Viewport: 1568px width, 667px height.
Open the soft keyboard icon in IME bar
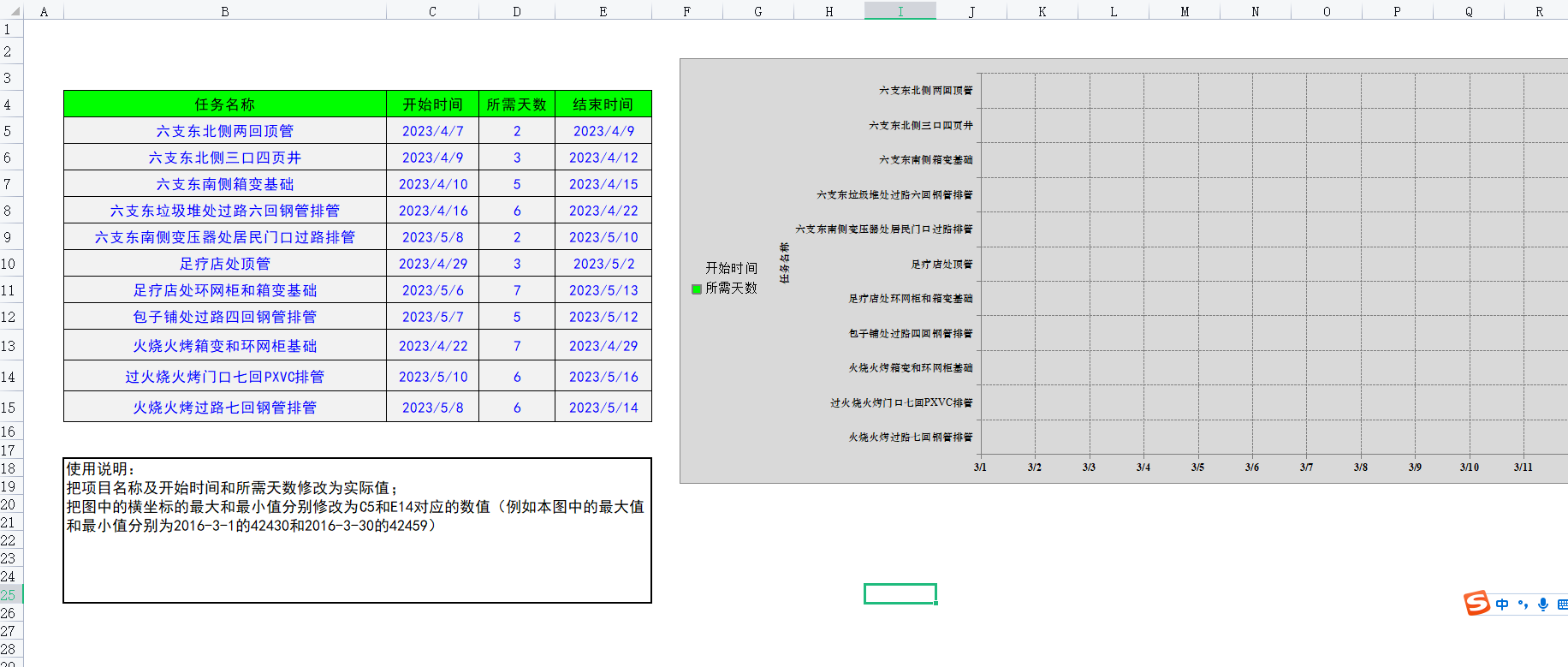coord(1562,604)
